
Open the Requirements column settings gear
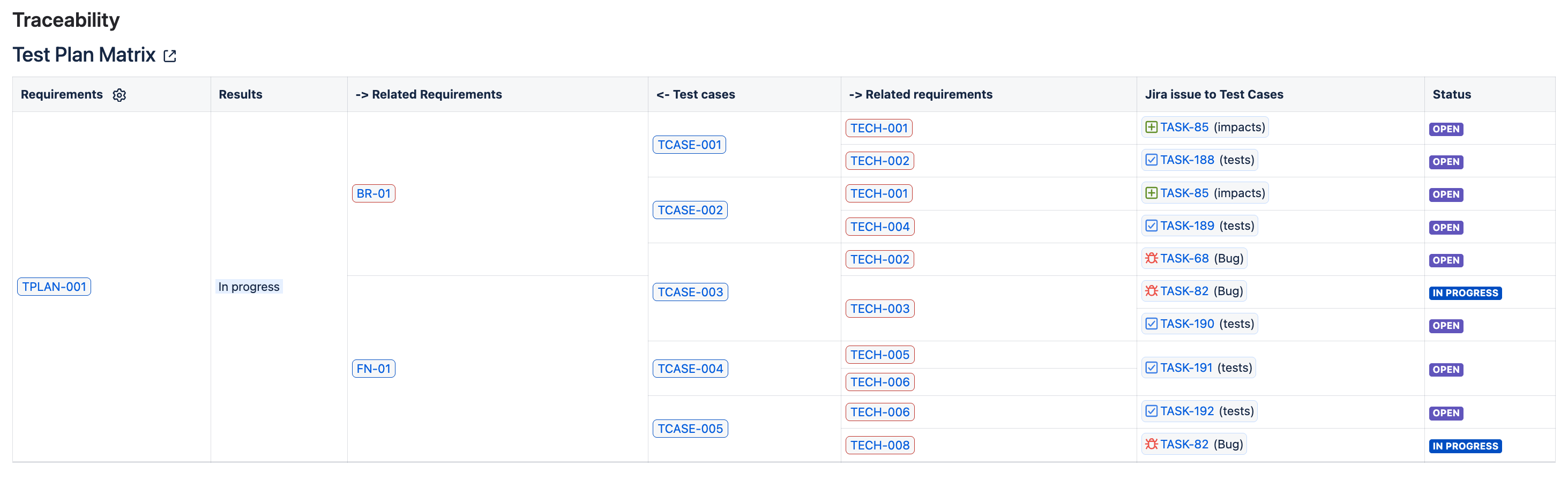point(120,95)
